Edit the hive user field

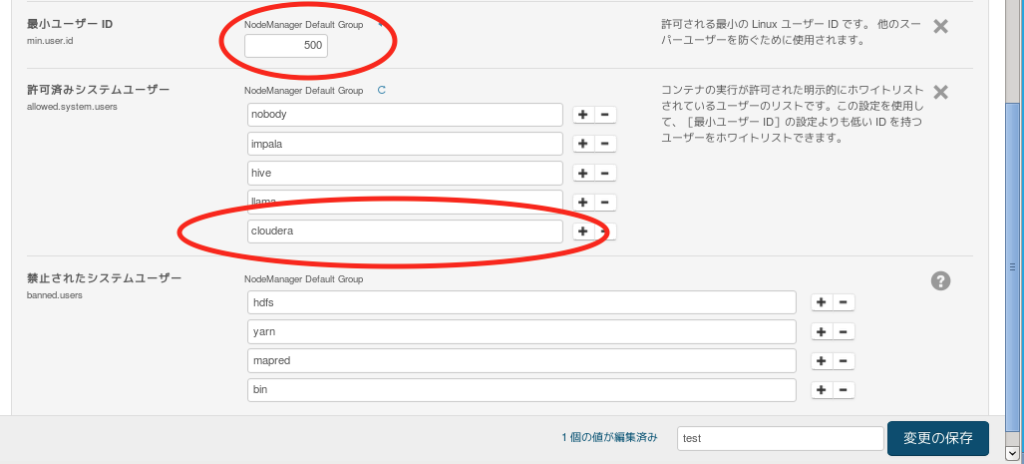pos(405,173)
